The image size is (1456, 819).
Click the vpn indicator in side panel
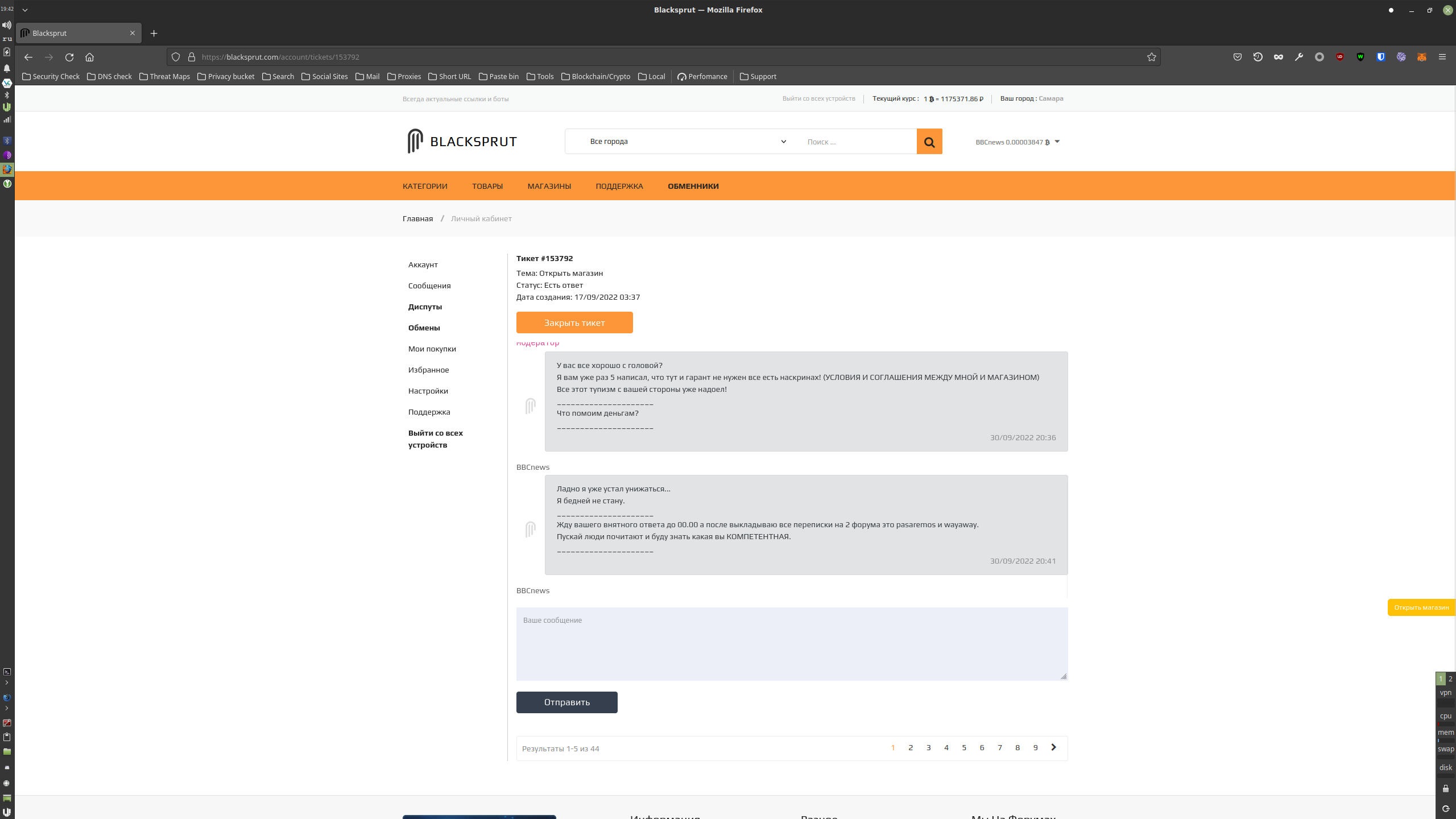click(1446, 693)
